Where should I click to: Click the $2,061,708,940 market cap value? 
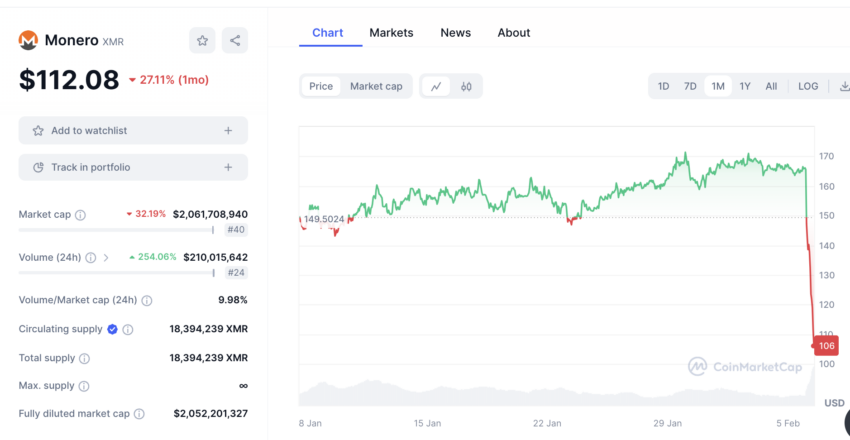(x=210, y=215)
